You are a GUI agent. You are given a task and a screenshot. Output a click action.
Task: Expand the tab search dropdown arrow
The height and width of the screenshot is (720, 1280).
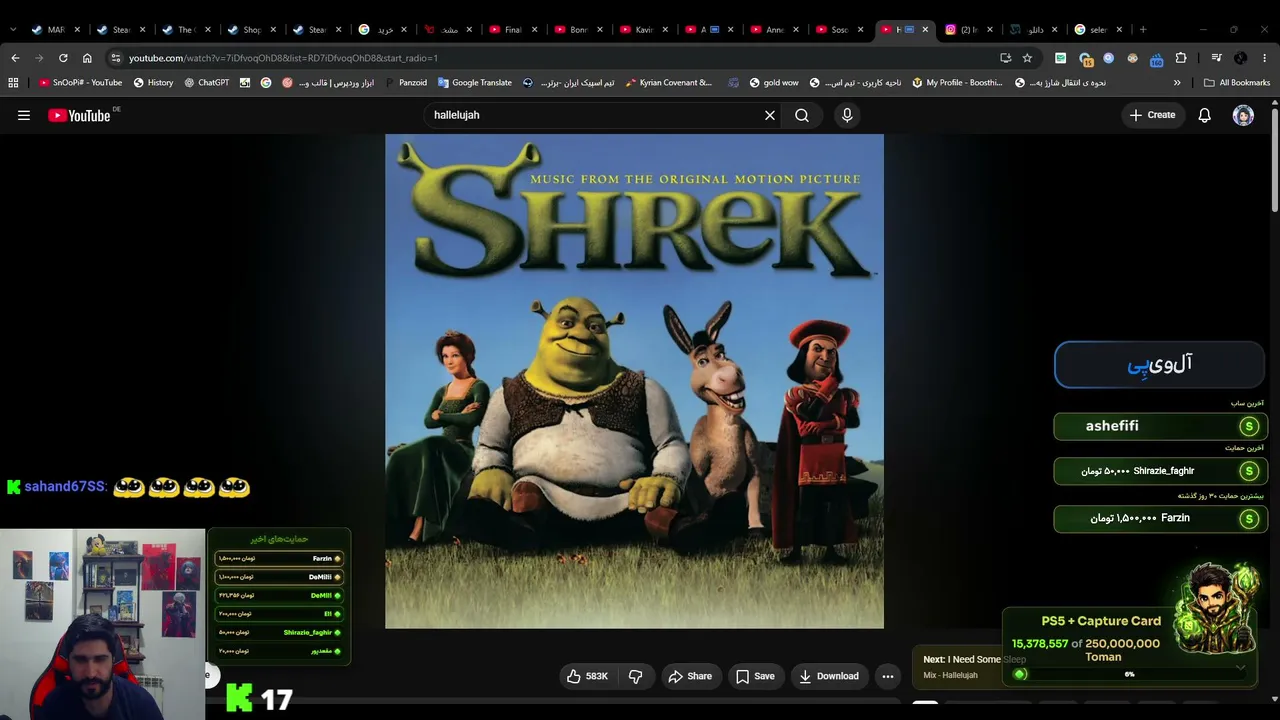13,30
